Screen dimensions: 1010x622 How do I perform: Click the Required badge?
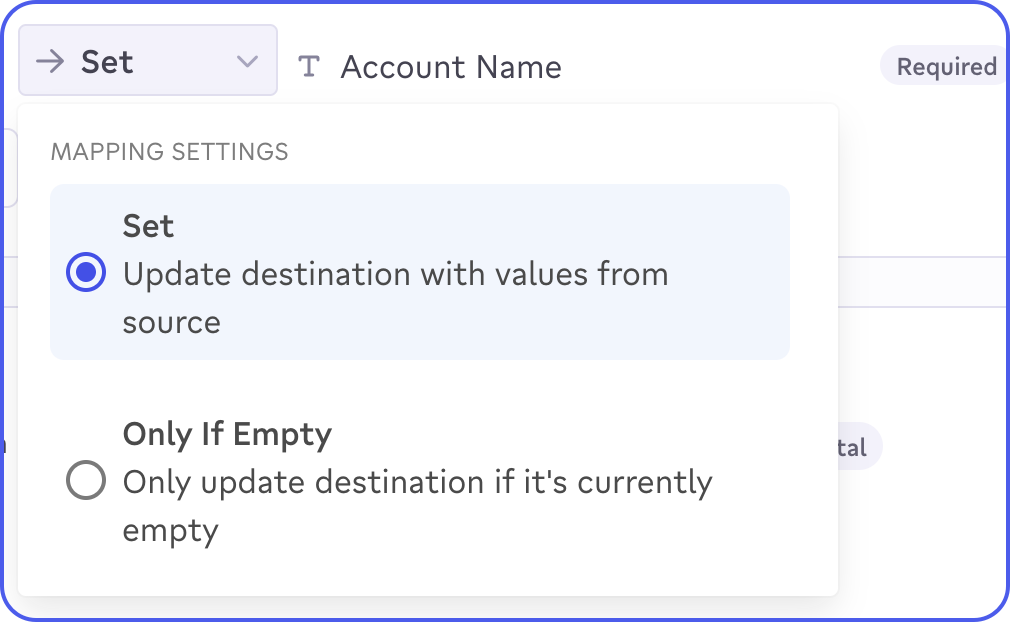click(945, 67)
